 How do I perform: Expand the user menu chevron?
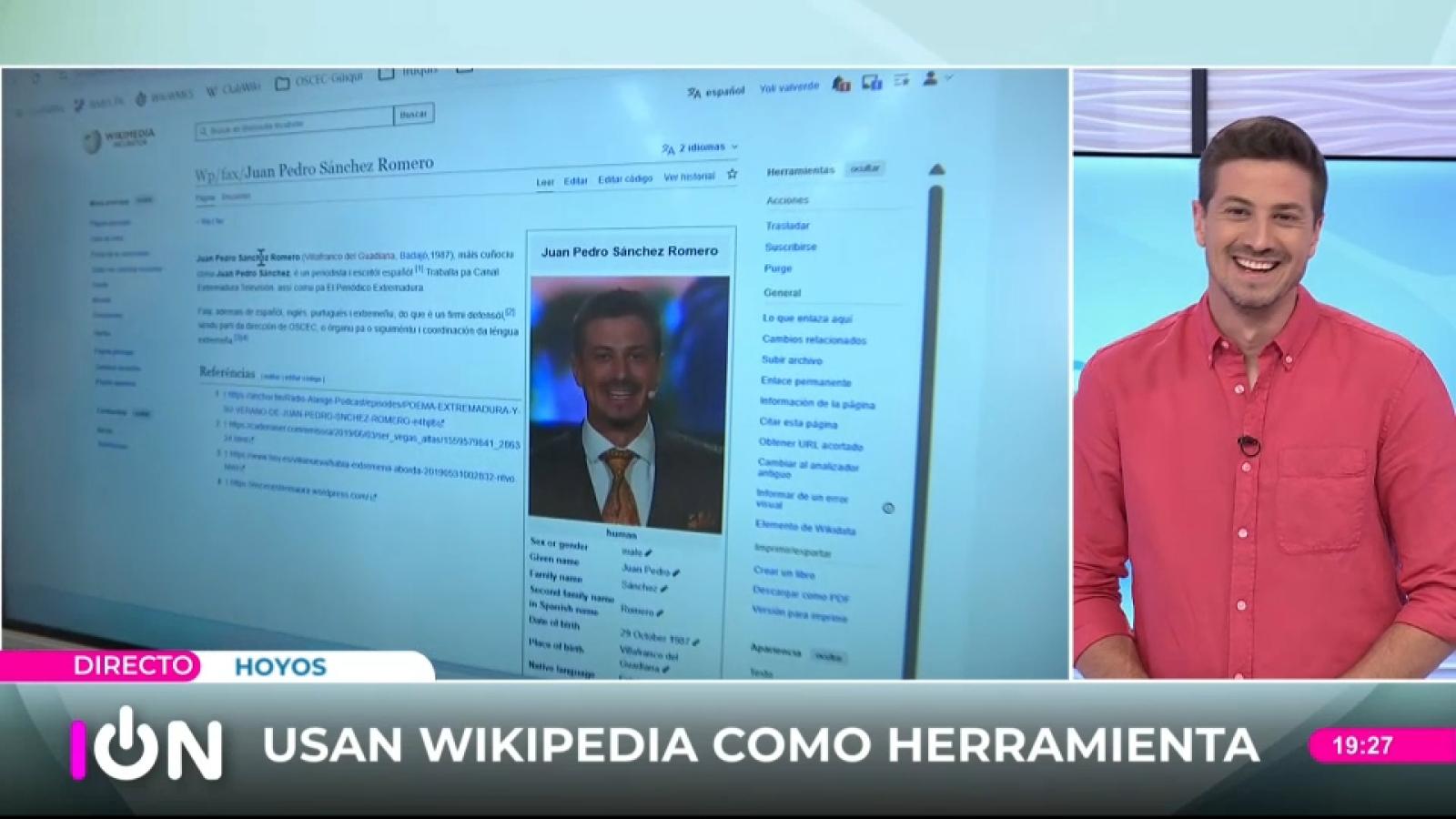948,78
